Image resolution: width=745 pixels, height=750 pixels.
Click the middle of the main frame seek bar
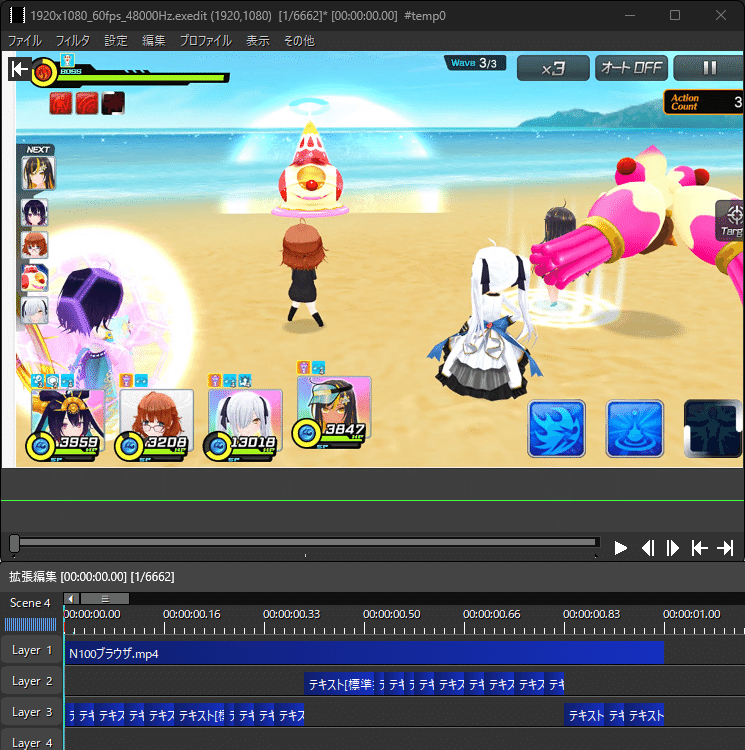tap(305, 542)
